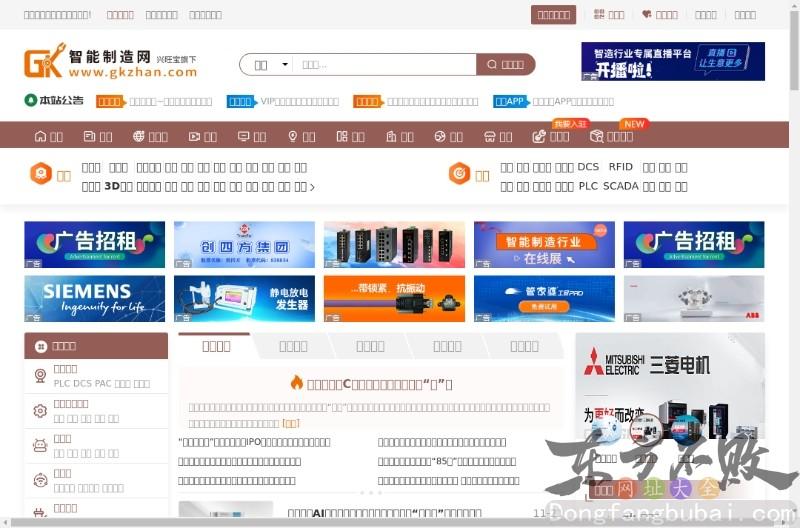Click the home icon in the navigation bar
Image resolution: width=800 pixels, height=528 pixels.
40,136
